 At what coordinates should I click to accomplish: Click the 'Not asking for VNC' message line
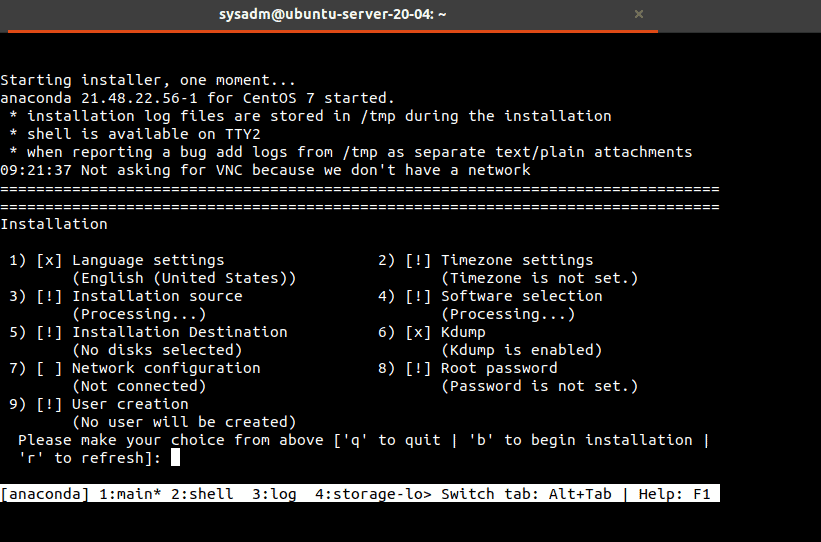[265, 170]
